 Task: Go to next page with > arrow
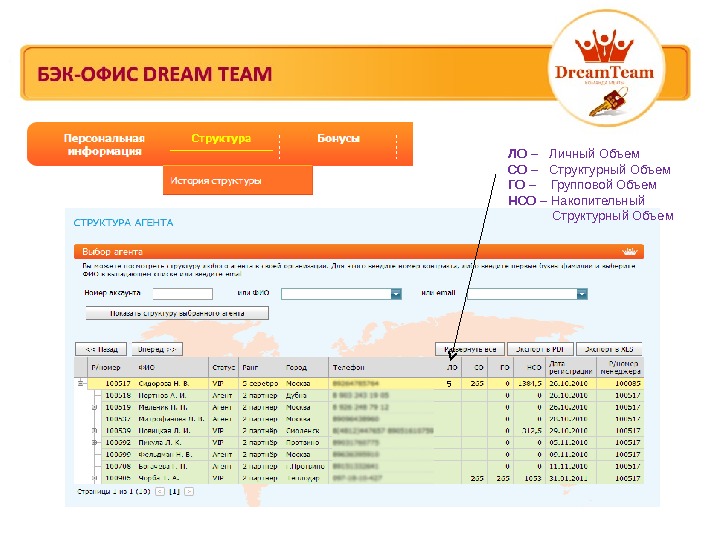click(x=189, y=492)
